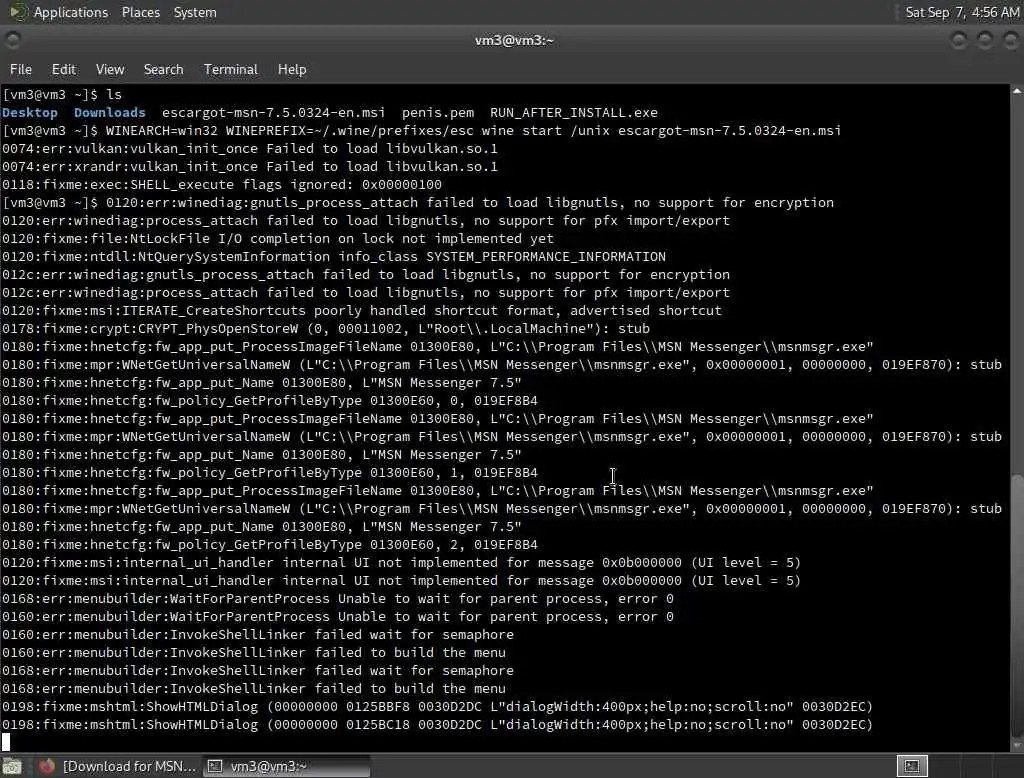Viewport: 1024px width, 778px height.
Task: Click the clock showing Sat Sep 7
Action: (962, 12)
